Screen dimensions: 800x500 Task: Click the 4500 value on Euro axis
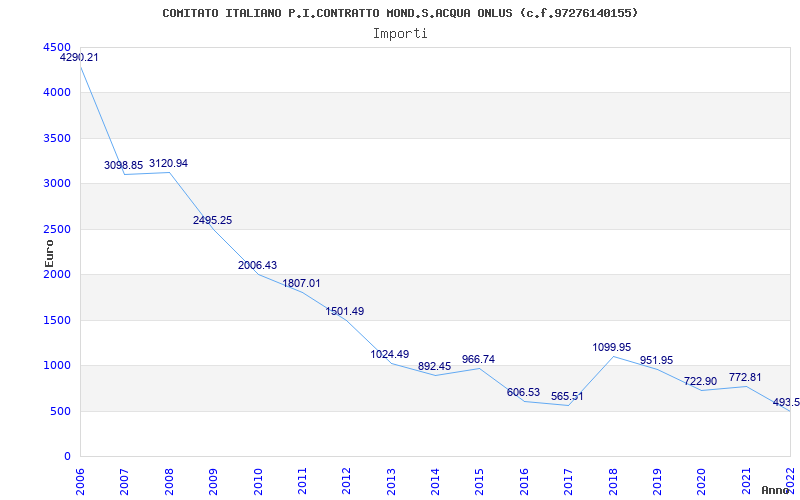[x=57, y=47]
